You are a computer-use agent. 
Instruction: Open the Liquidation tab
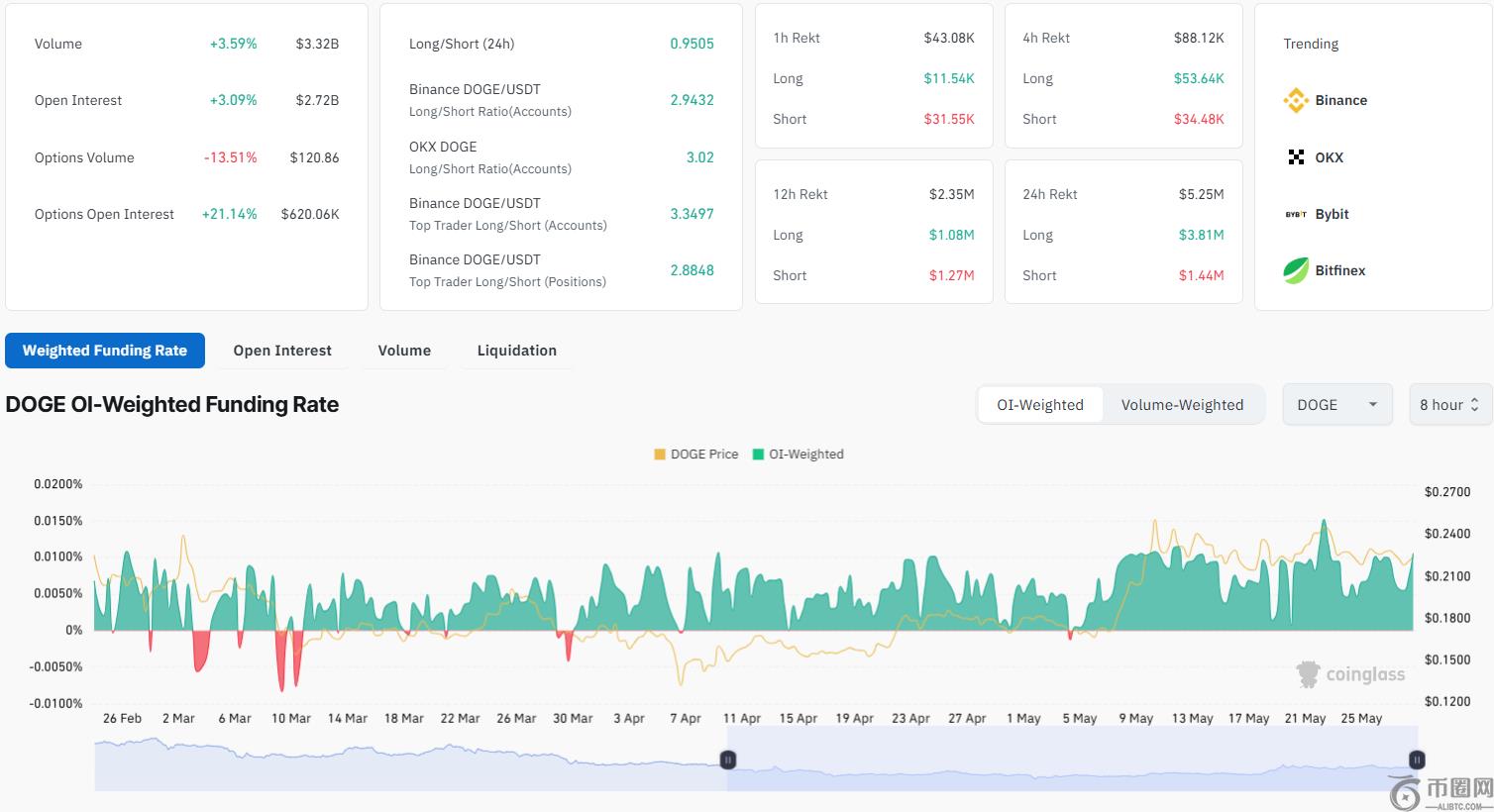pos(516,351)
